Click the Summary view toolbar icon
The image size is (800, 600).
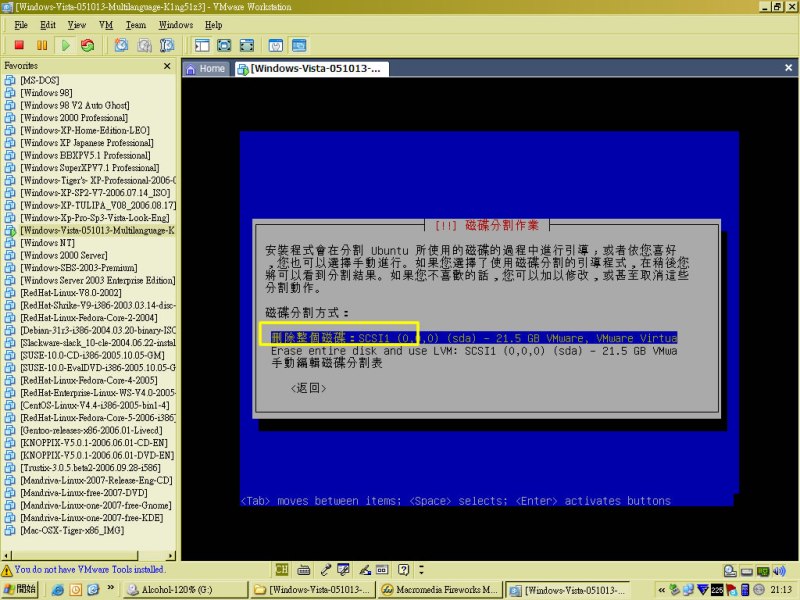pos(276,45)
